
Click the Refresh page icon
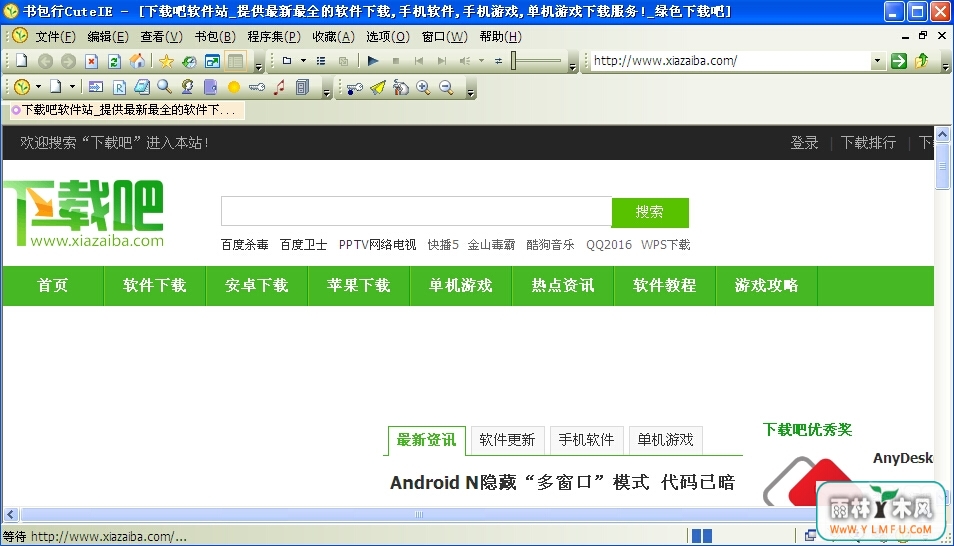click(x=114, y=61)
